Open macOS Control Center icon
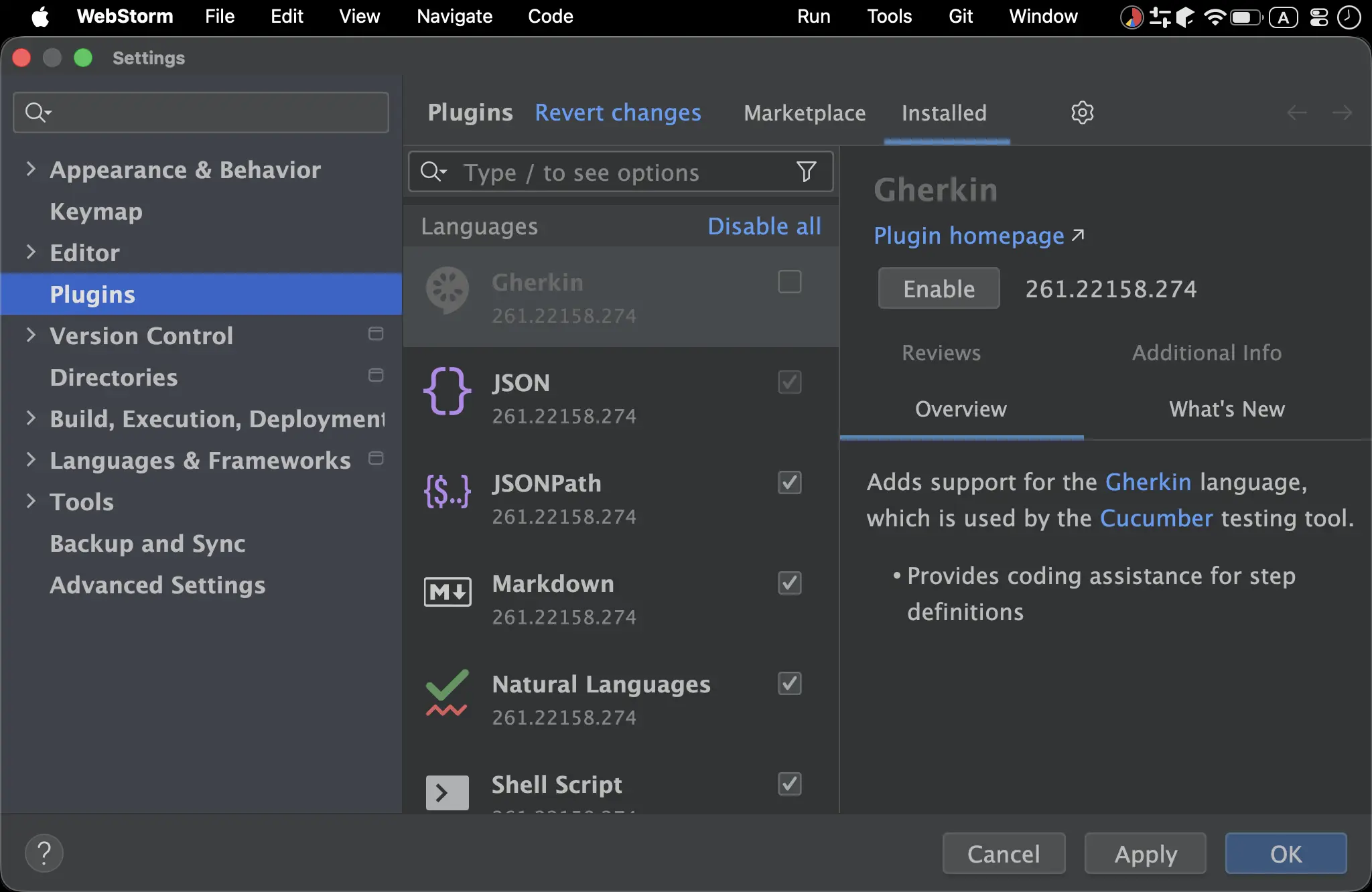The width and height of the screenshot is (1372, 892). 1318,17
